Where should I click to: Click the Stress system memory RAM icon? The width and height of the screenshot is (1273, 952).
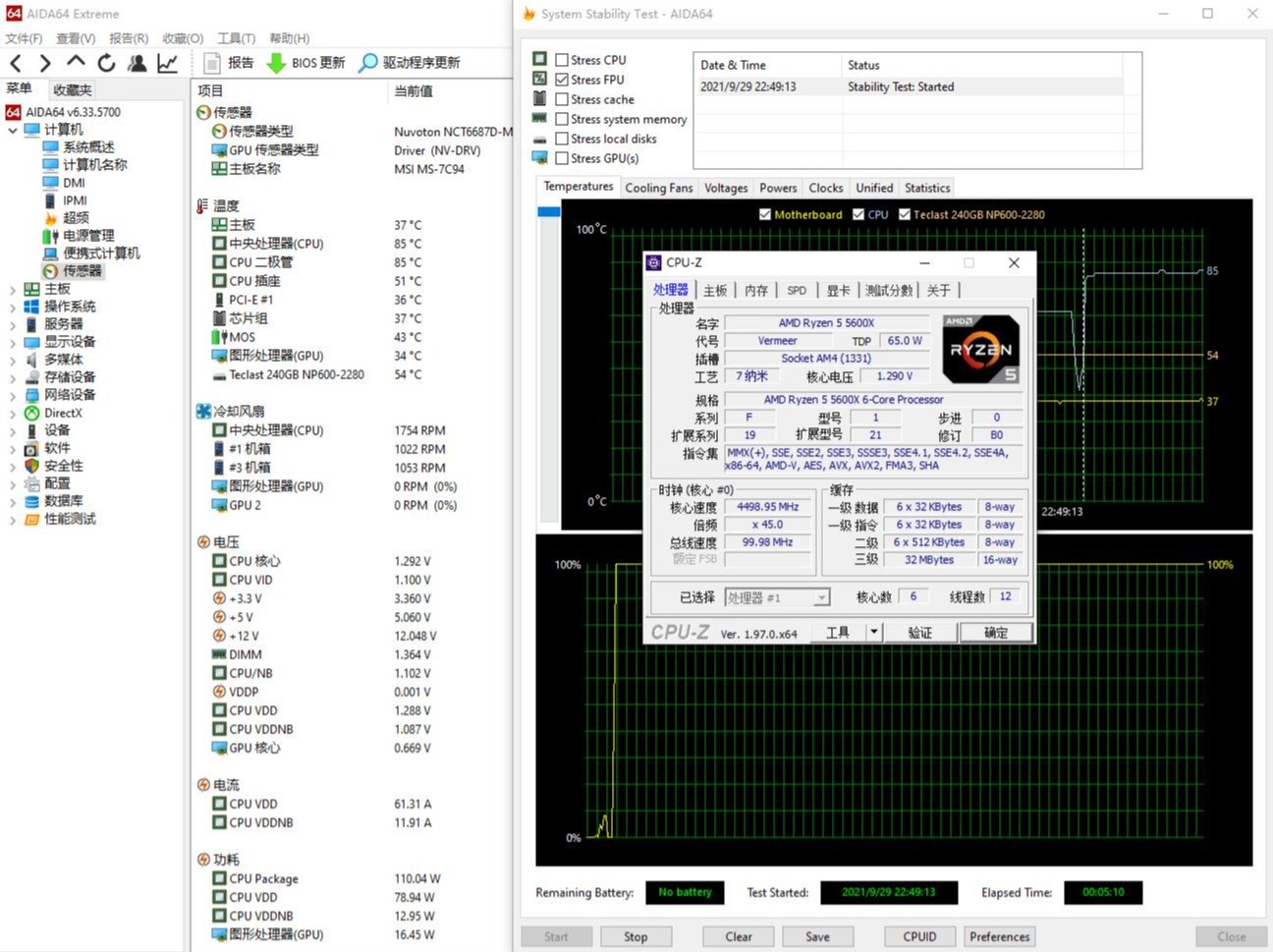coord(539,118)
